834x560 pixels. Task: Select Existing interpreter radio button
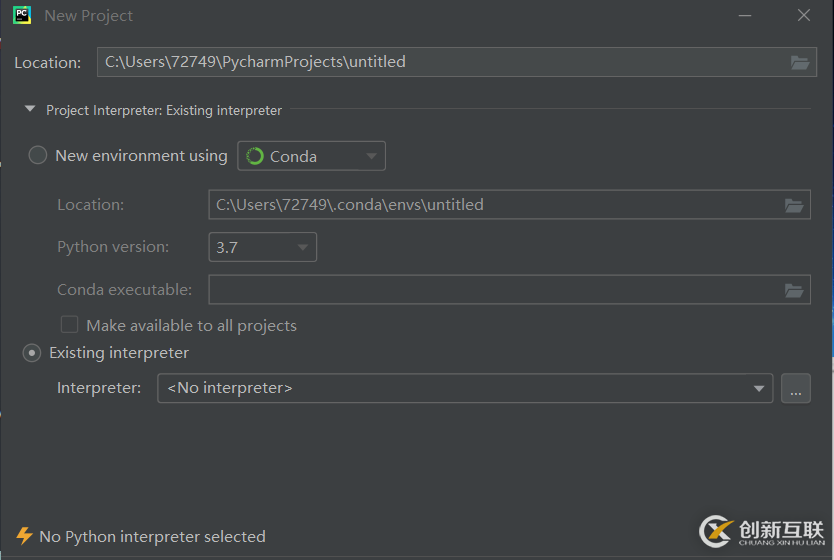tap(32, 353)
